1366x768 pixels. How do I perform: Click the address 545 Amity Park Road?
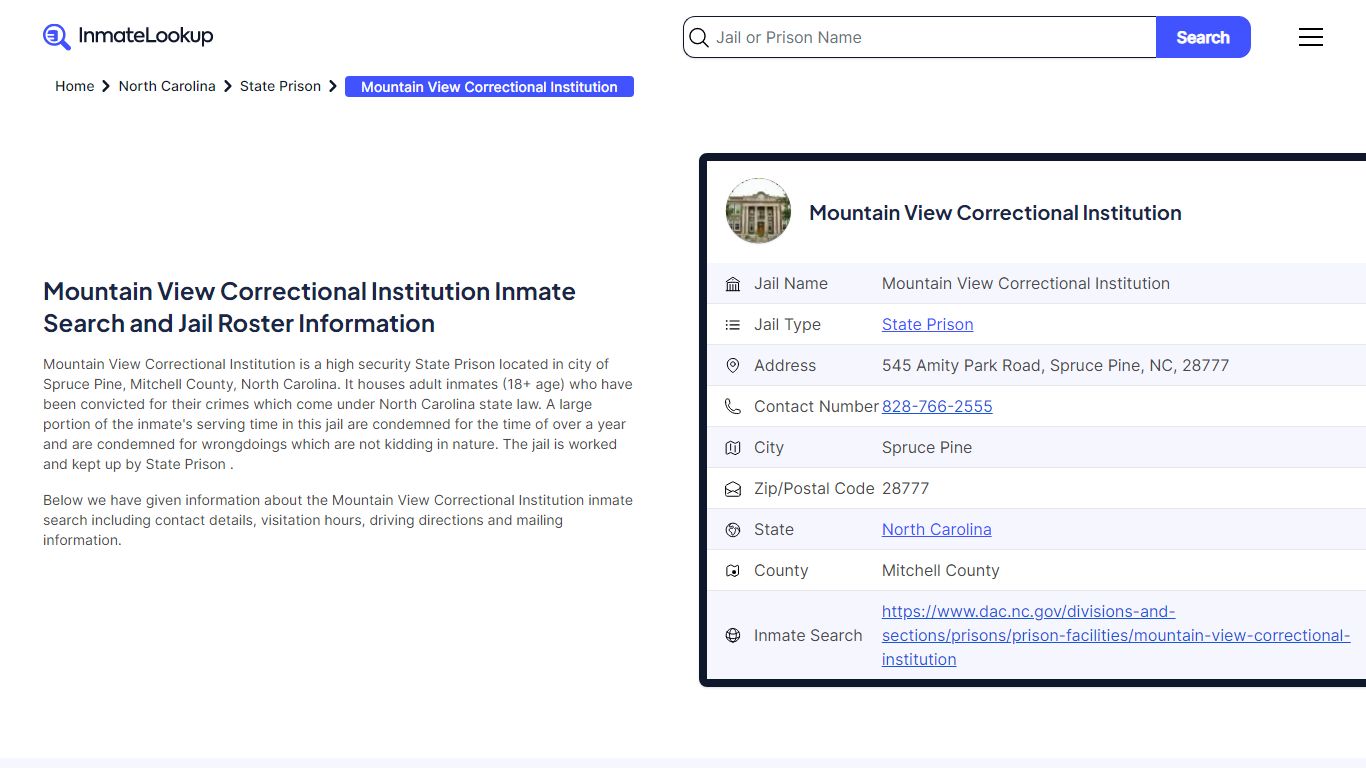[x=1055, y=366]
